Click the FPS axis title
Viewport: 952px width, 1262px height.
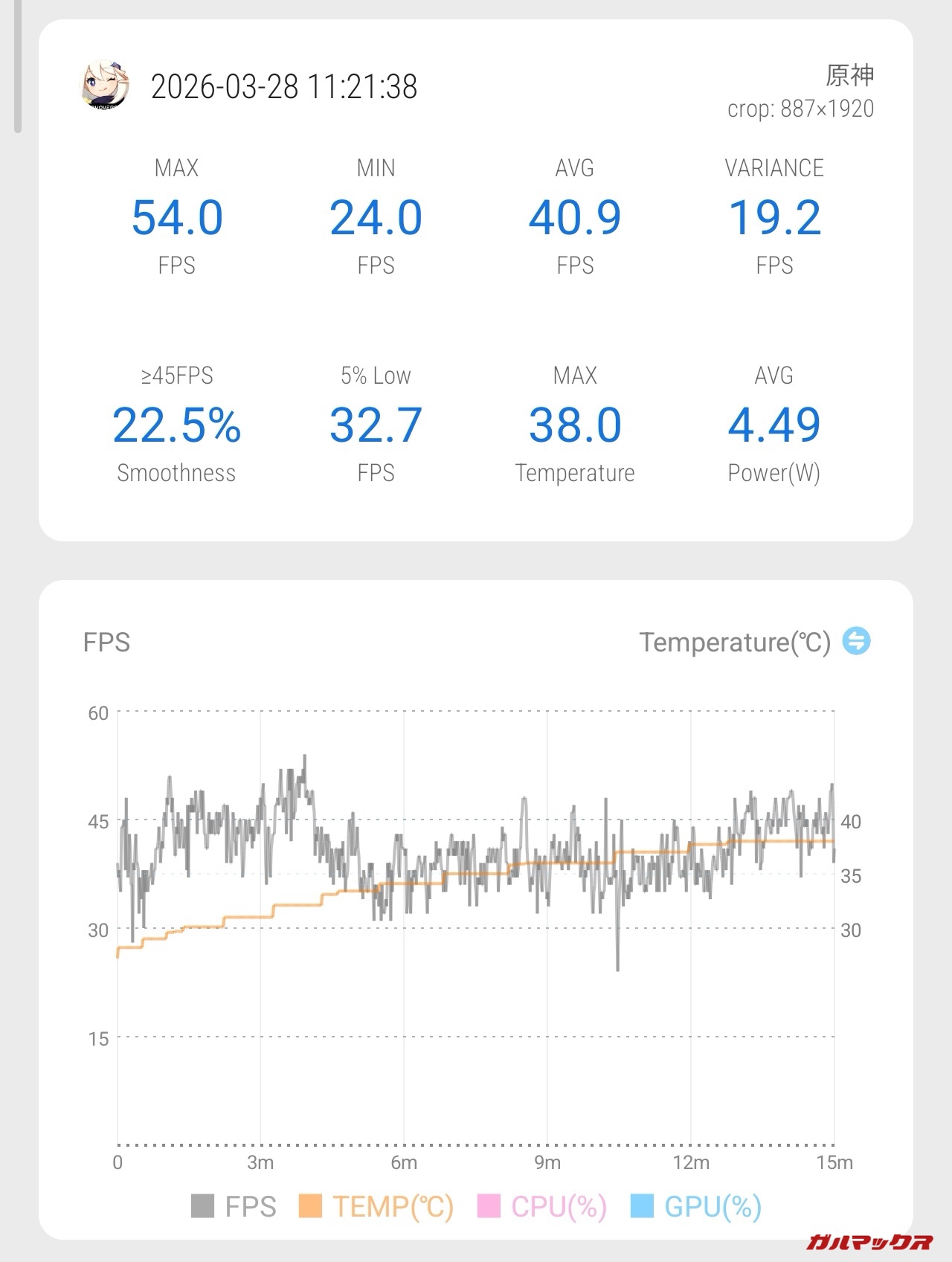(x=106, y=642)
